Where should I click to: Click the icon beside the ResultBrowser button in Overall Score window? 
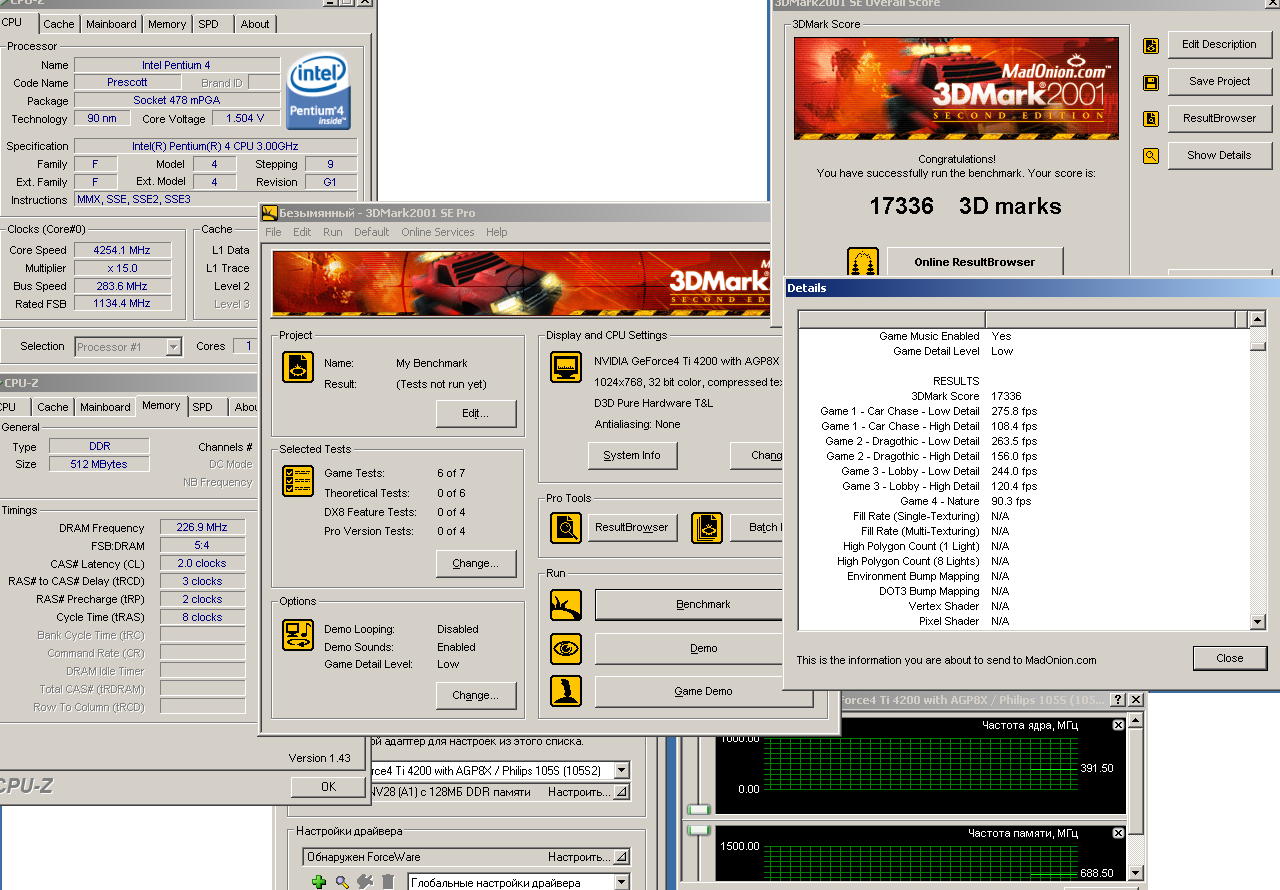(x=1151, y=119)
